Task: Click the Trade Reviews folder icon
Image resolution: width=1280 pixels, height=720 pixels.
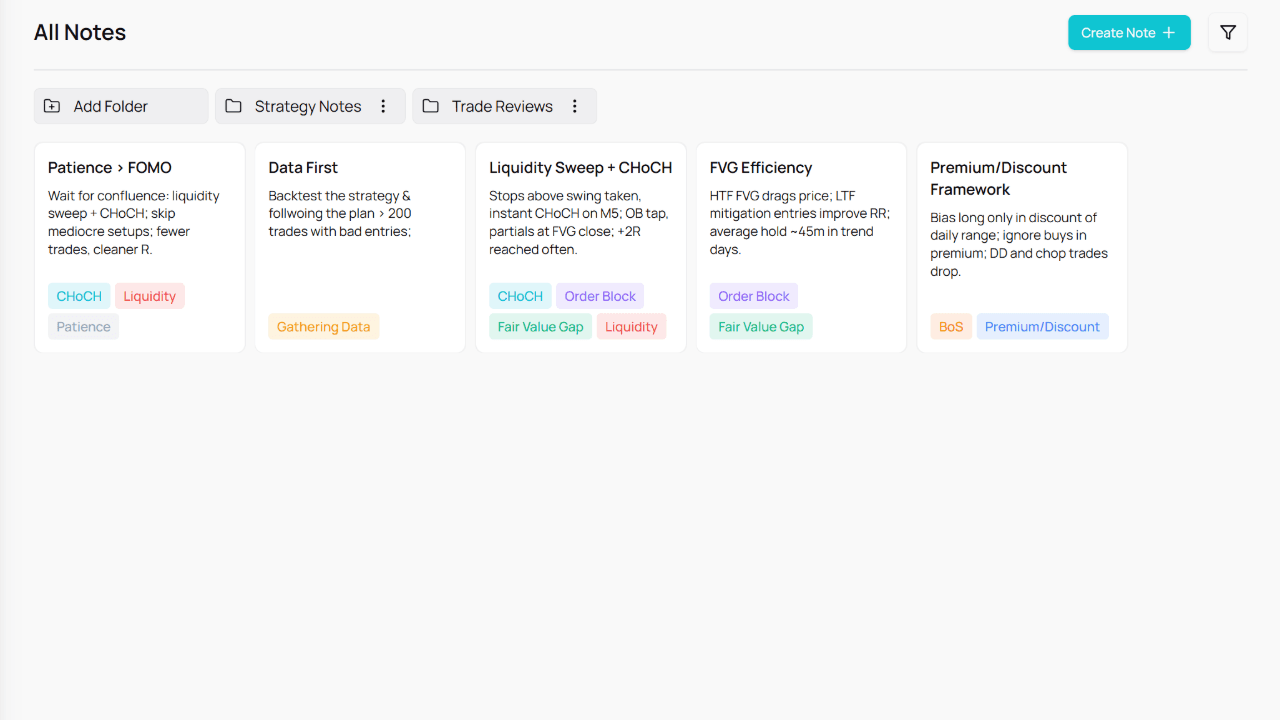Action: [x=430, y=106]
